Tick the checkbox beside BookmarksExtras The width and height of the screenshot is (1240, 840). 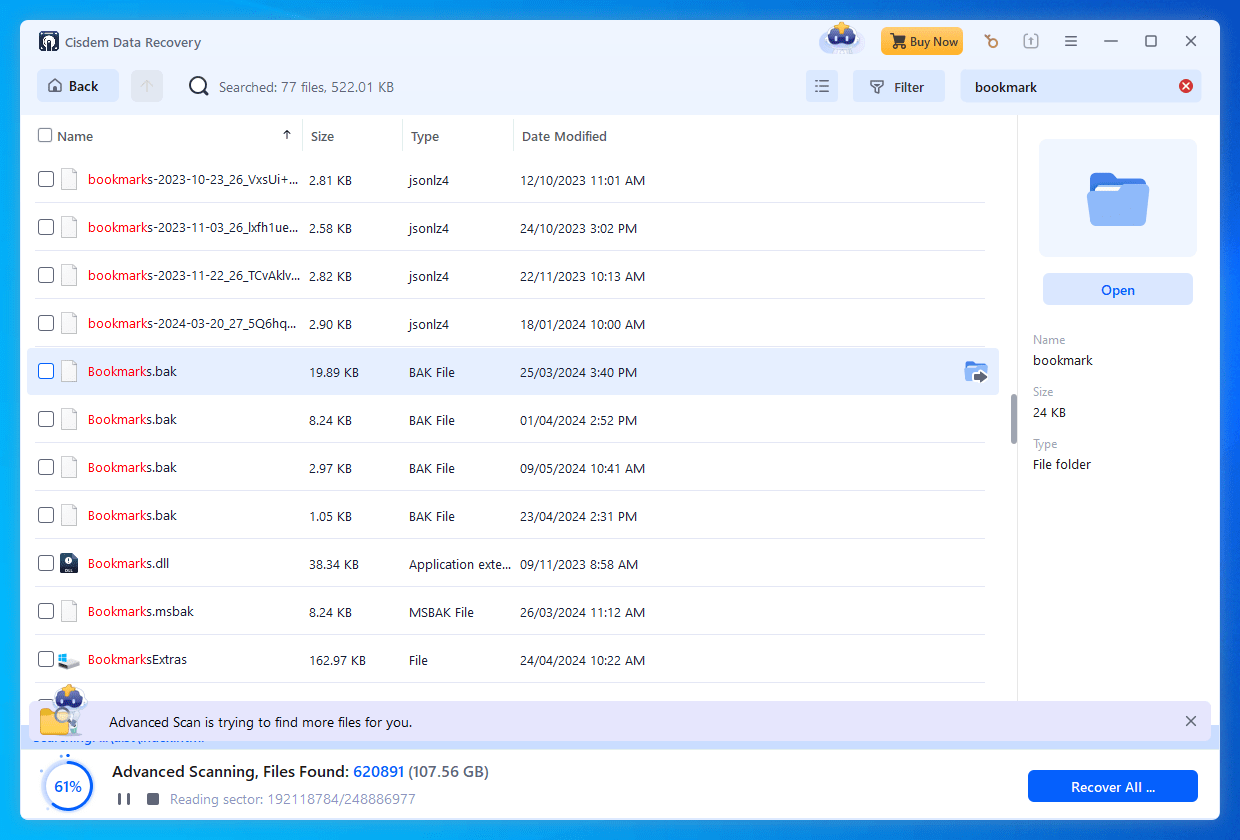[45, 659]
